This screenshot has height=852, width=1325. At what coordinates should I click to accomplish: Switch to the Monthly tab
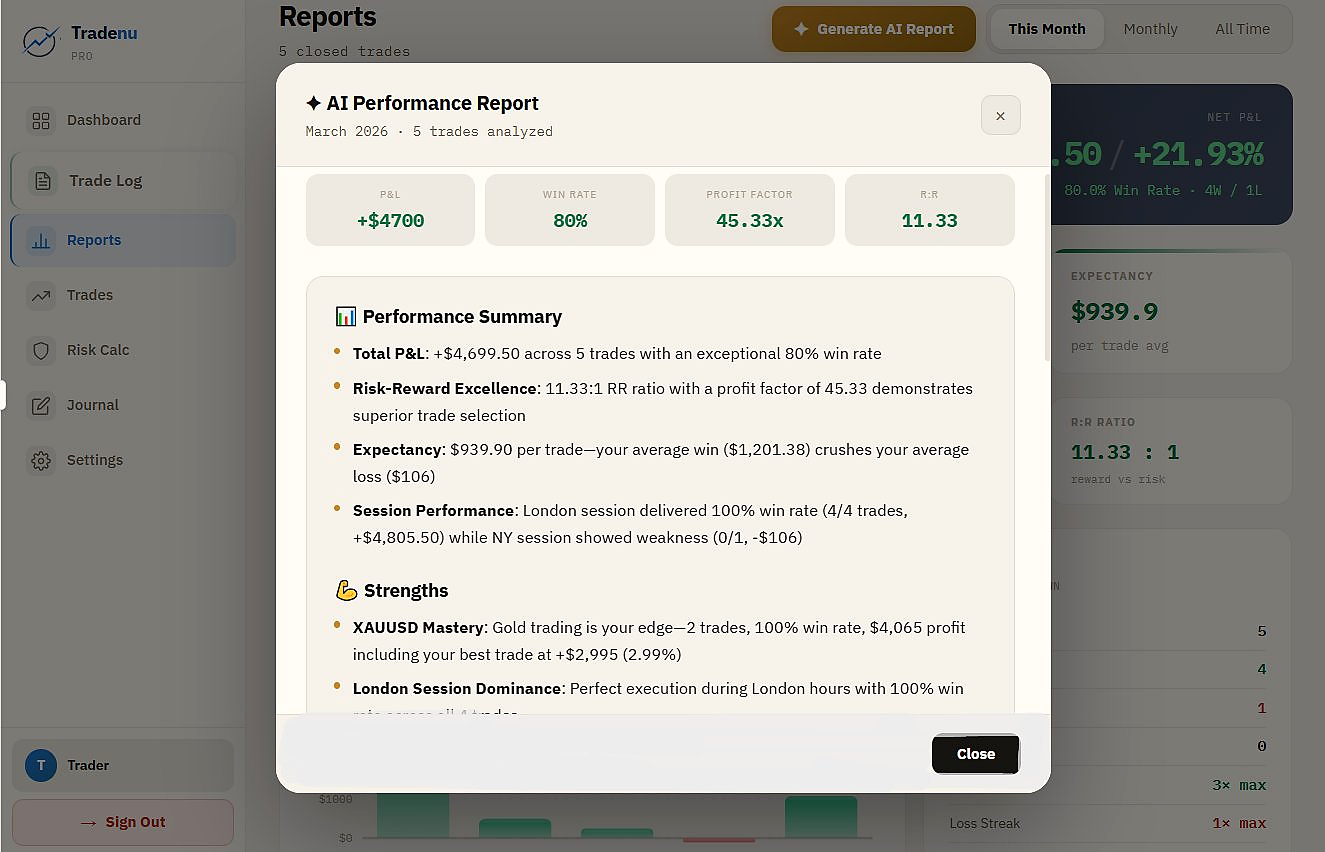(x=1150, y=29)
